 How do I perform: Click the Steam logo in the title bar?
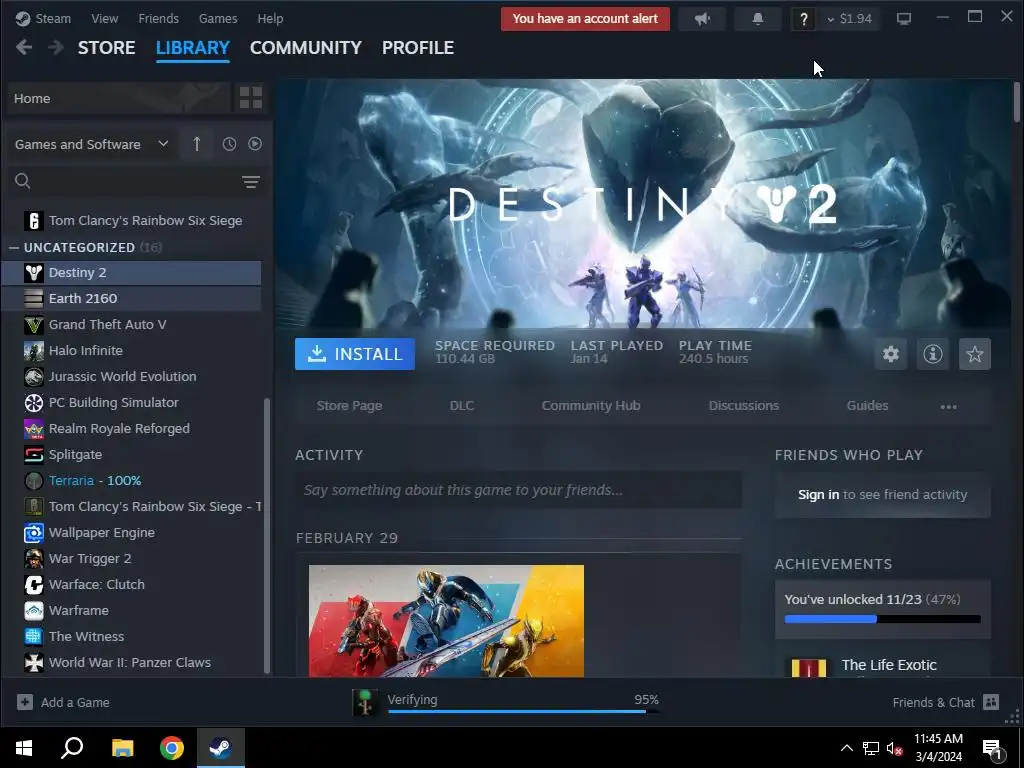[x=23, y=18]
